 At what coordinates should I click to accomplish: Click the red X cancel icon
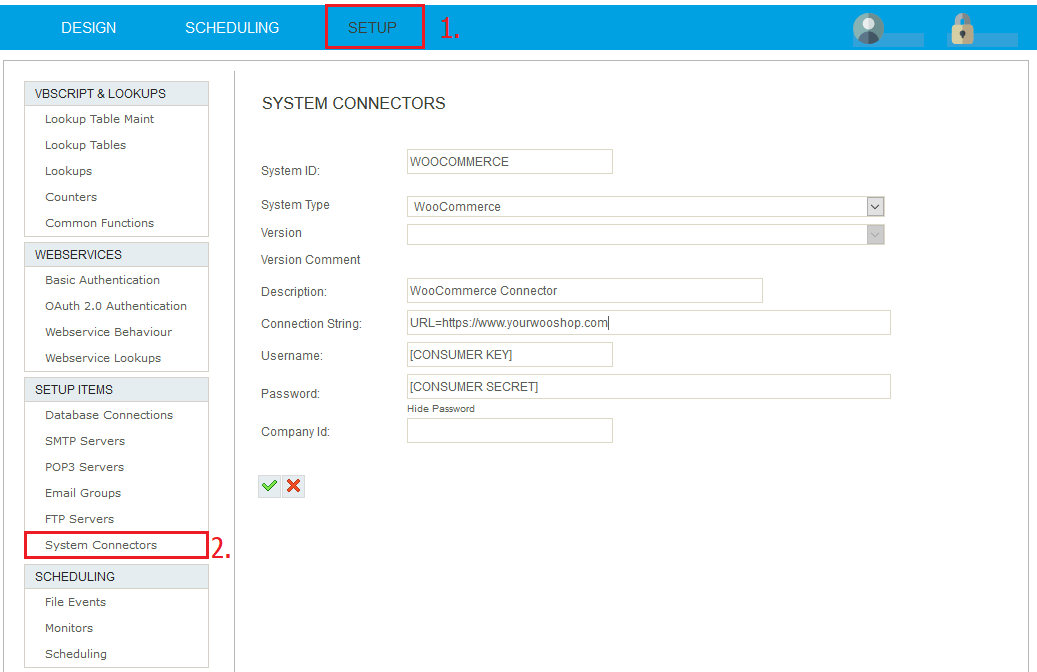[294, 486]
